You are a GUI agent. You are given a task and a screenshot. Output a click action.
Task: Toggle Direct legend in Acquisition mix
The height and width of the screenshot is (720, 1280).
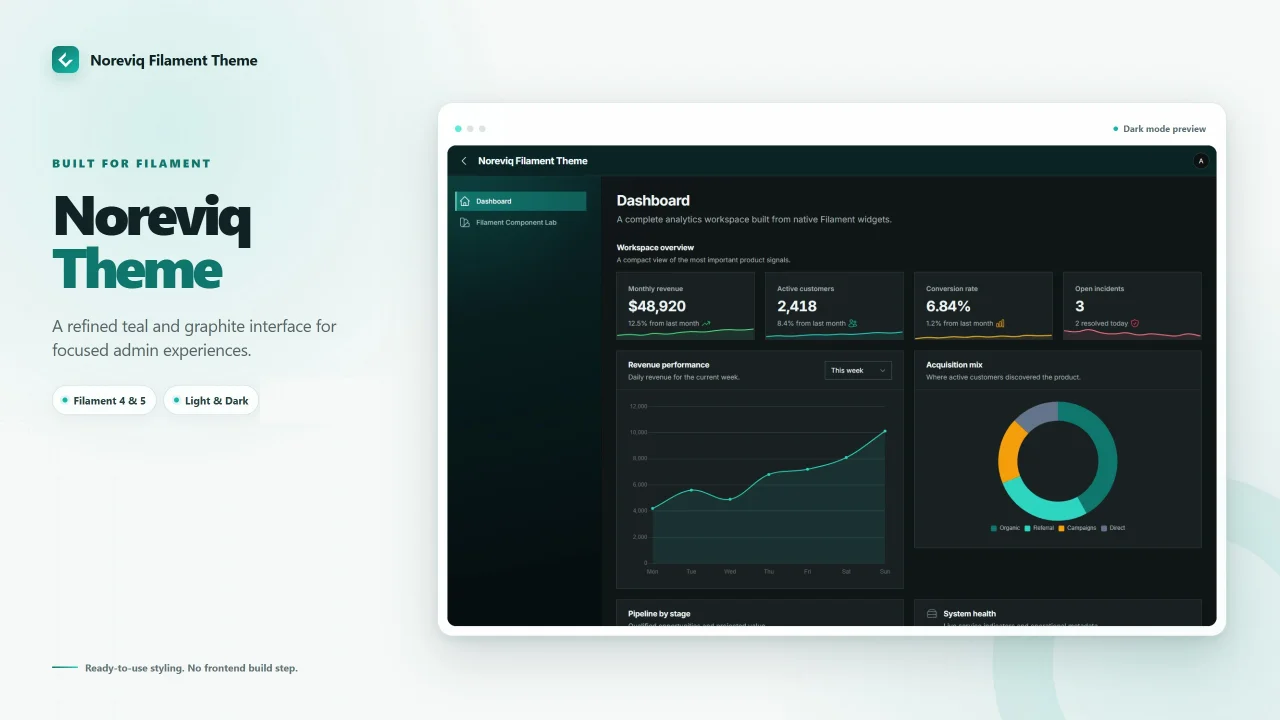coord(1113,528)
